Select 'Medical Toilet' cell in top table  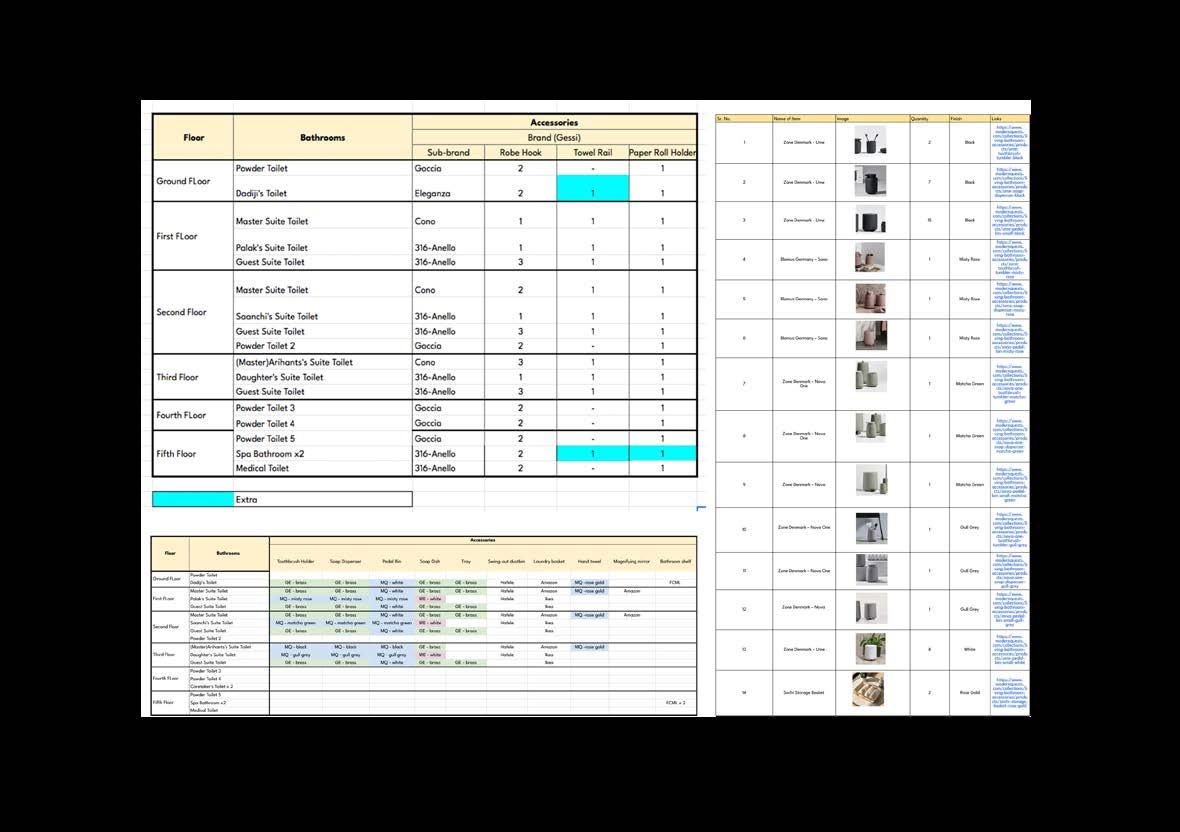pos(322,468)
